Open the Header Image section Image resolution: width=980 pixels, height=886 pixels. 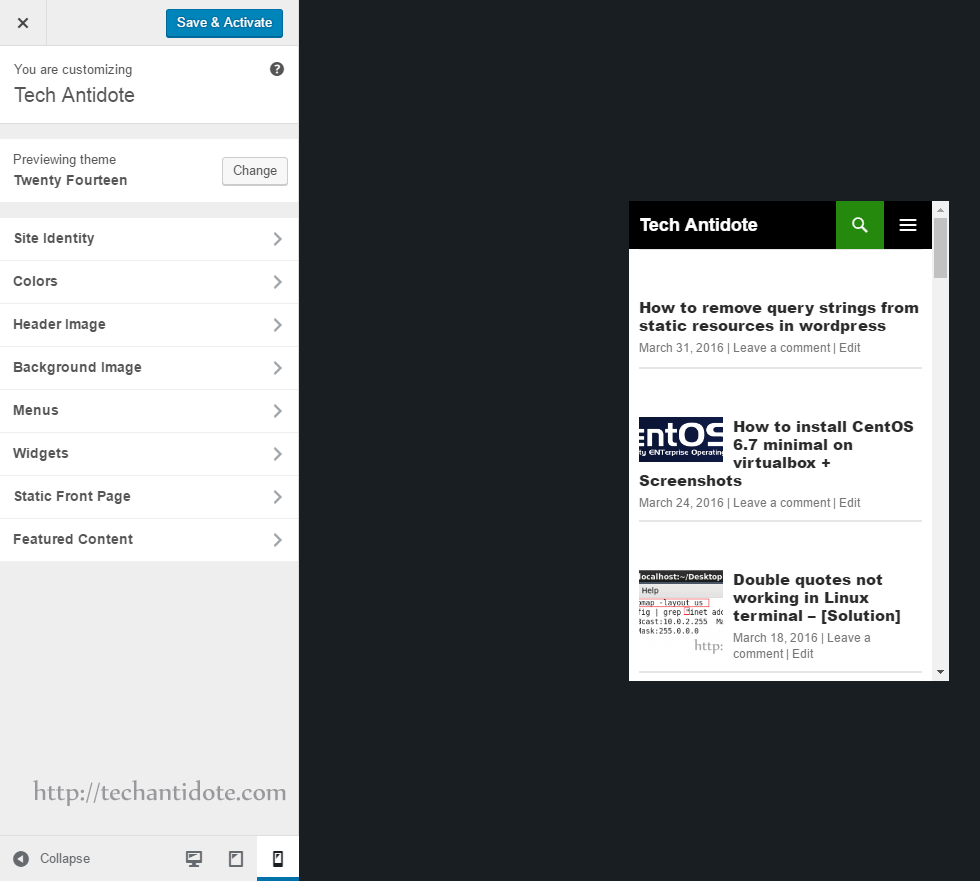coord(149,325)
